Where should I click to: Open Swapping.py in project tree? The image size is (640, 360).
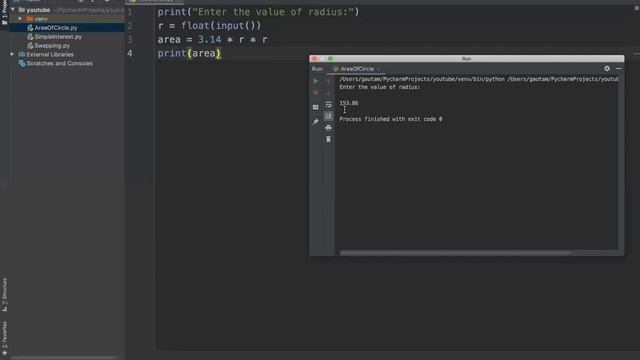pos(52,46)
